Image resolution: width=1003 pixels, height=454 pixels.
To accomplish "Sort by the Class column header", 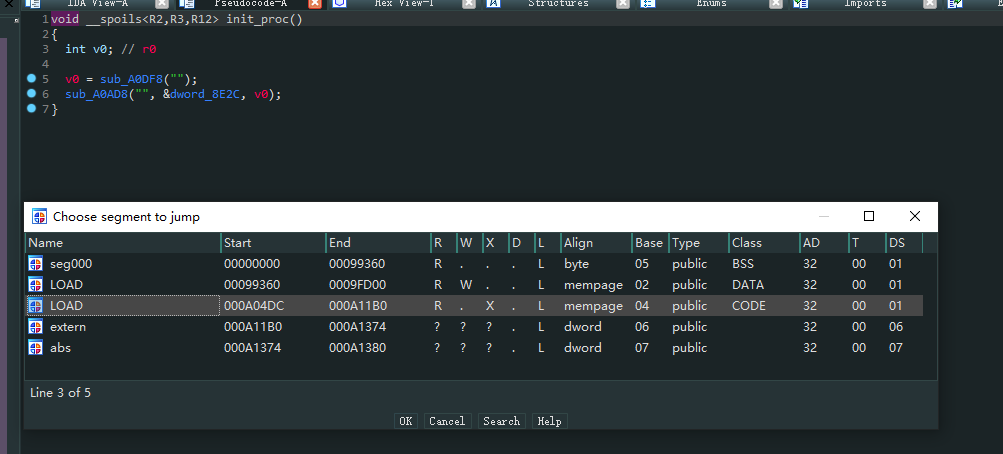I will coord(764,243).
